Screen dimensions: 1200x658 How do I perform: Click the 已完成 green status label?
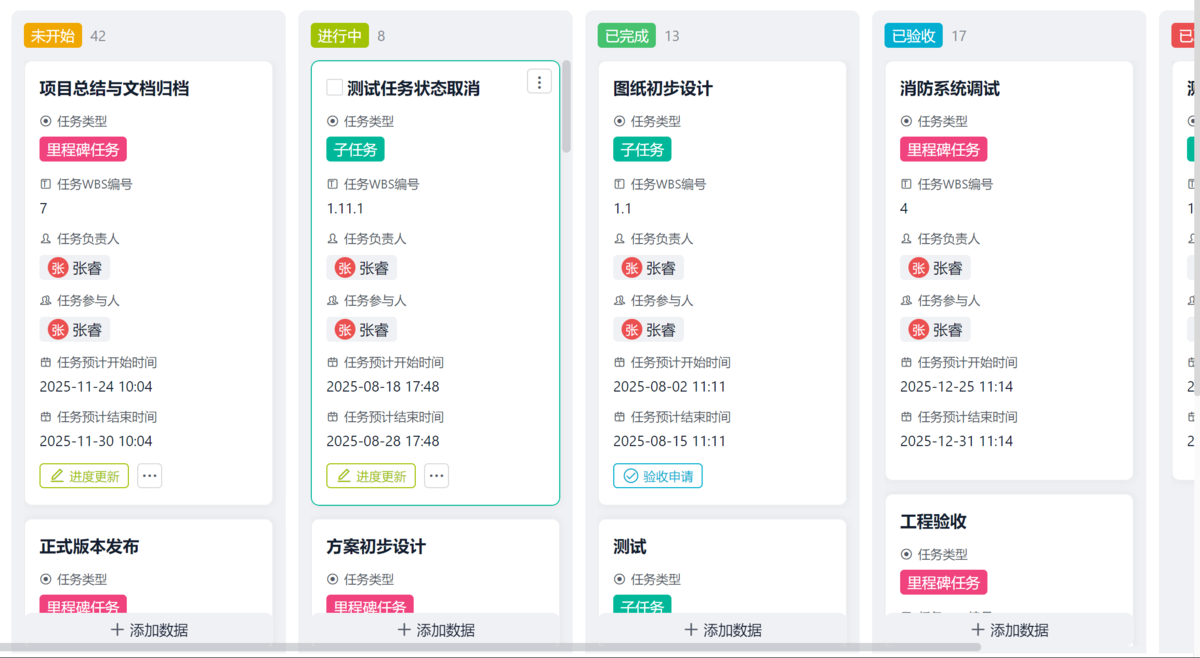click(627, 36)
